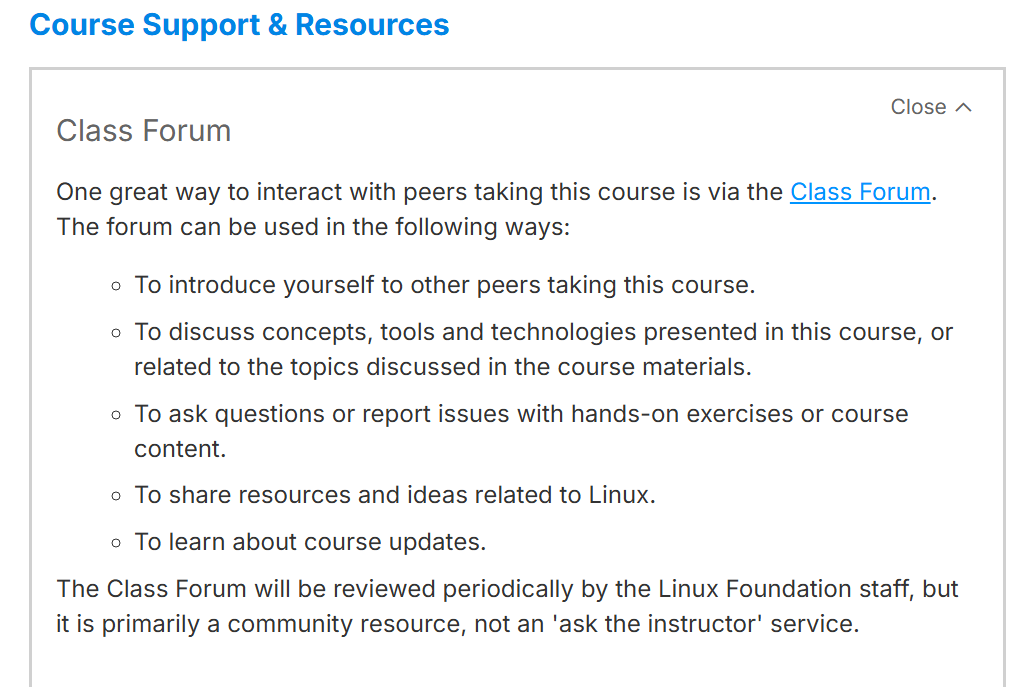Click the sentence starting 'One great way to interact'
Viewport: 1021px width, 687px height.
(496, 192)
